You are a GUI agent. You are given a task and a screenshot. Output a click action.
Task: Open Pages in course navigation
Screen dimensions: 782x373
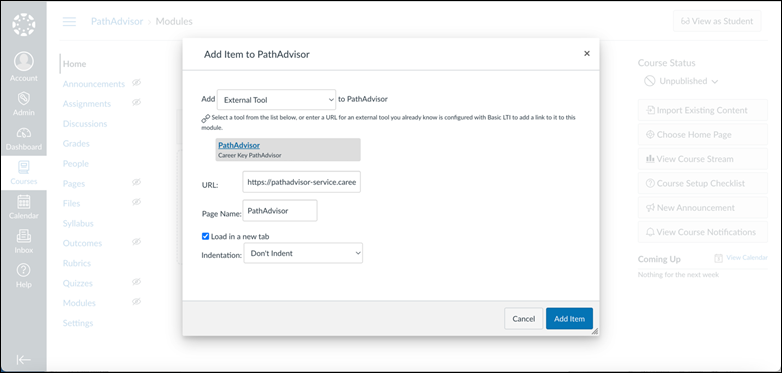[74, 184]
